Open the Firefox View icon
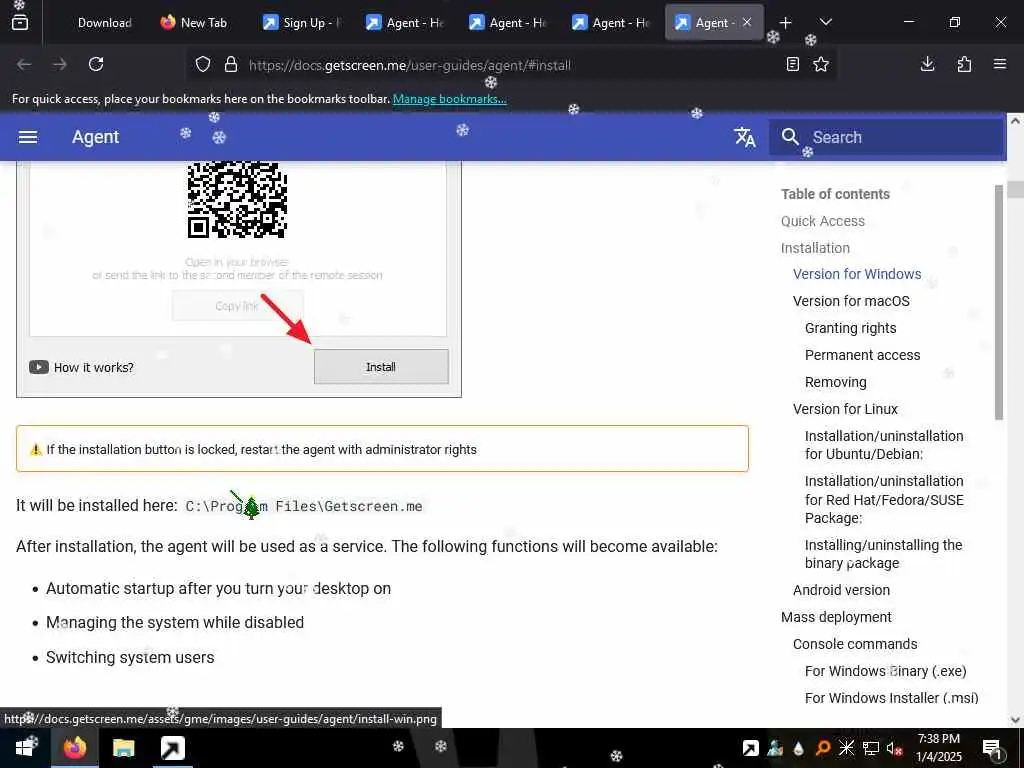The height and width of the screenshot is (768, 1024). [20, 22]
